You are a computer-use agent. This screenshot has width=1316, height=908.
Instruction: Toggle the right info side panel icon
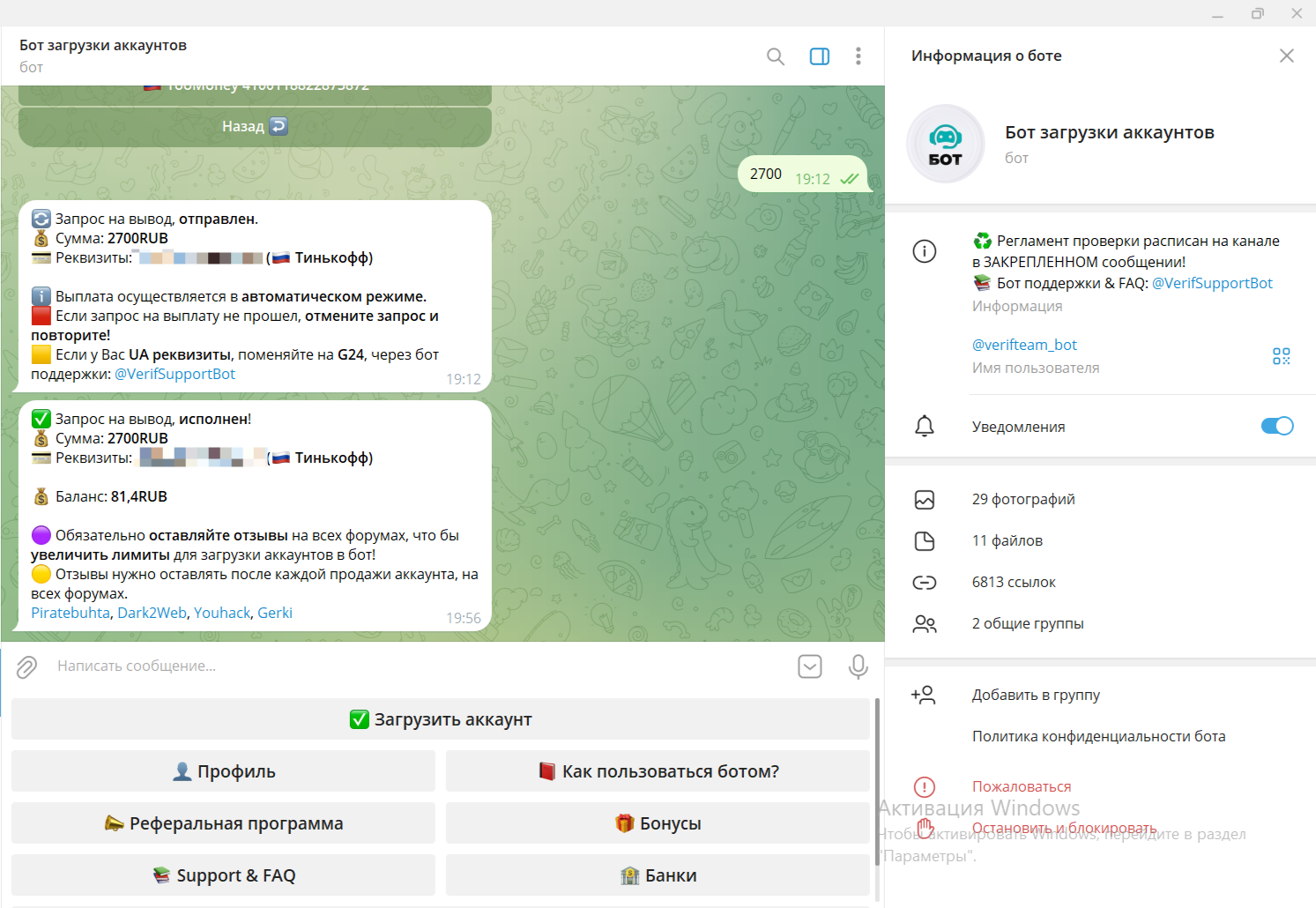tap(819, 56)
